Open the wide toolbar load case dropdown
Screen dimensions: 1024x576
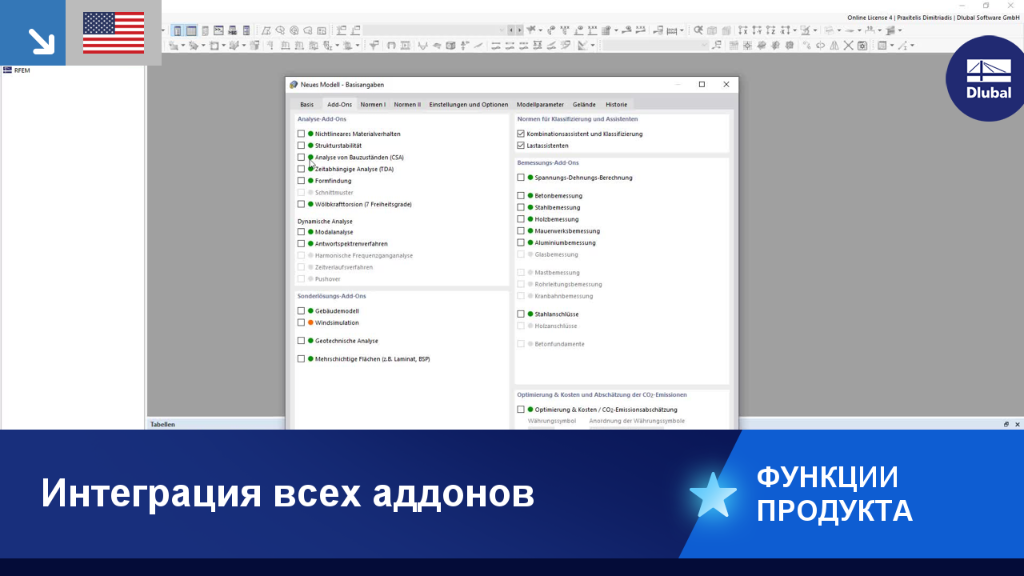435,30
